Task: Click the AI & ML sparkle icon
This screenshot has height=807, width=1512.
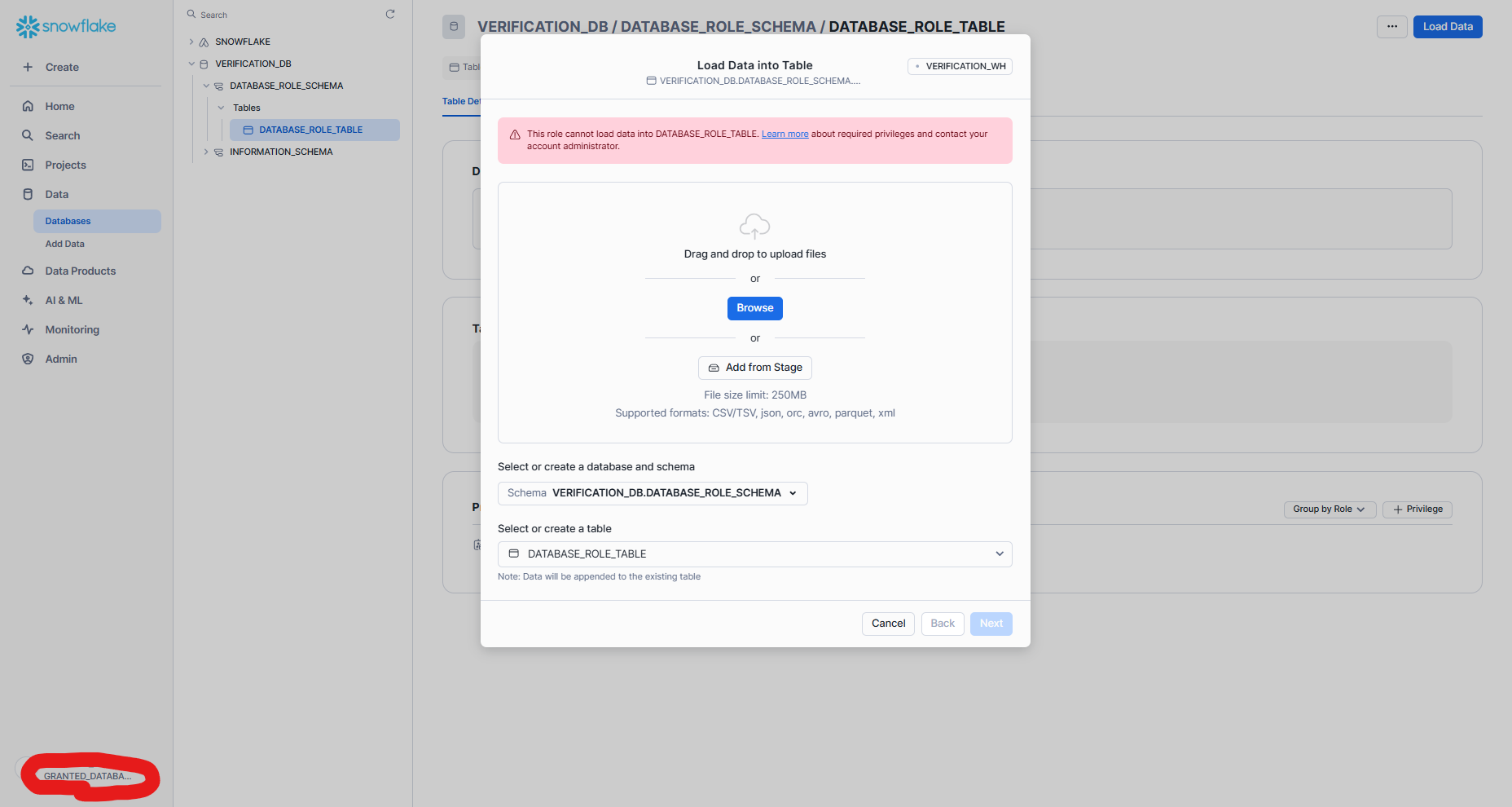Action: (x=28, y=300)
